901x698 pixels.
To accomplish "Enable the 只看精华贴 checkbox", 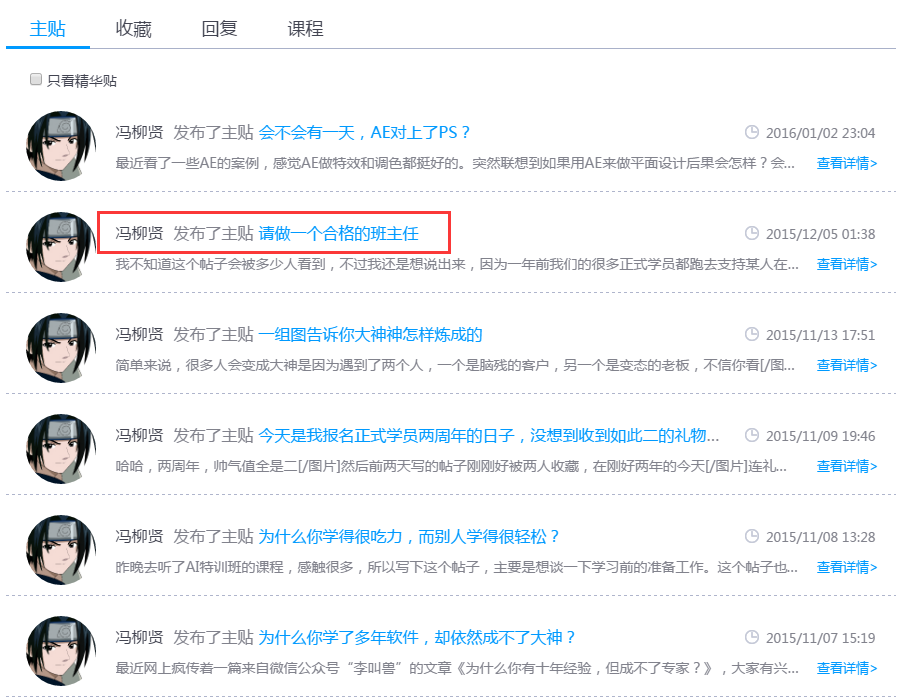I will (35, 78).
